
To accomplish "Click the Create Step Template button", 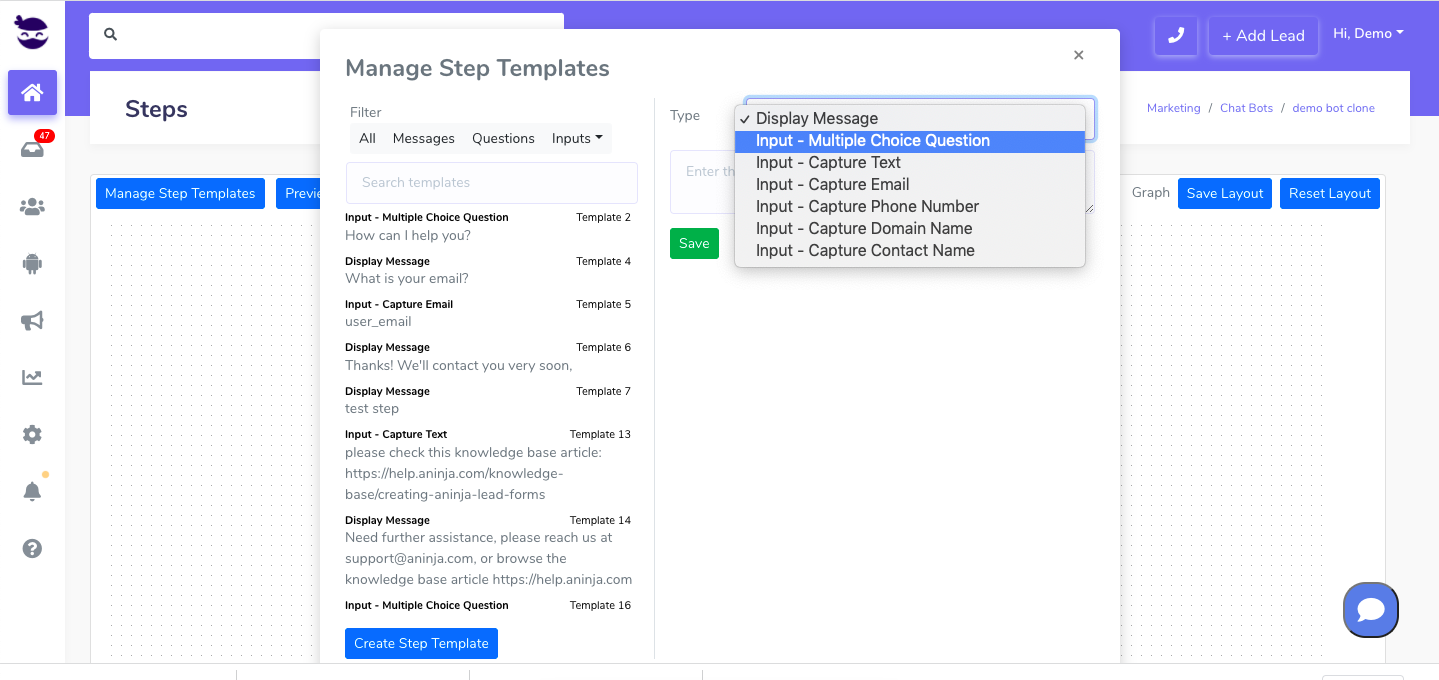I will coord(421,643).
